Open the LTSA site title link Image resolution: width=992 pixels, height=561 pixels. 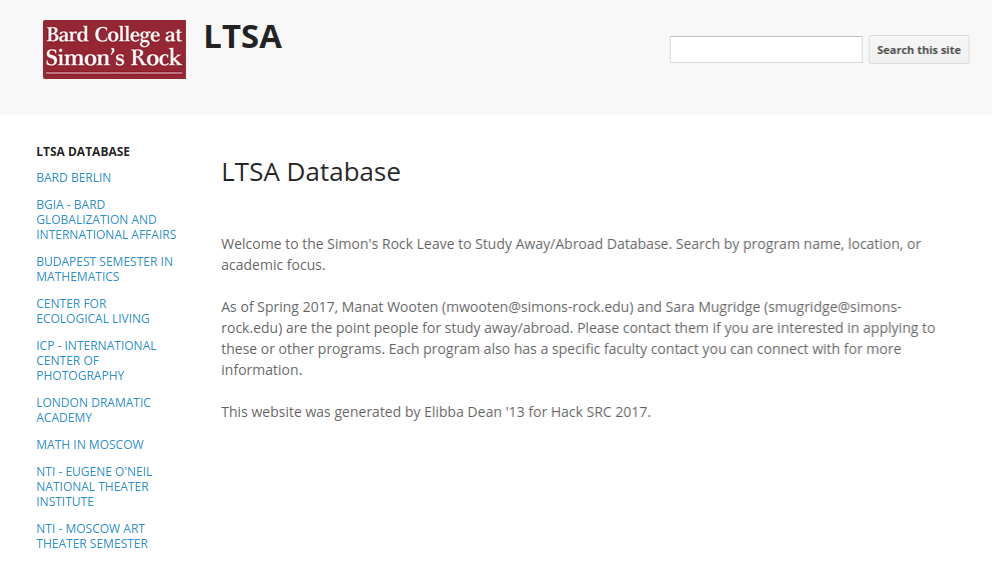(x=243, y=37)
